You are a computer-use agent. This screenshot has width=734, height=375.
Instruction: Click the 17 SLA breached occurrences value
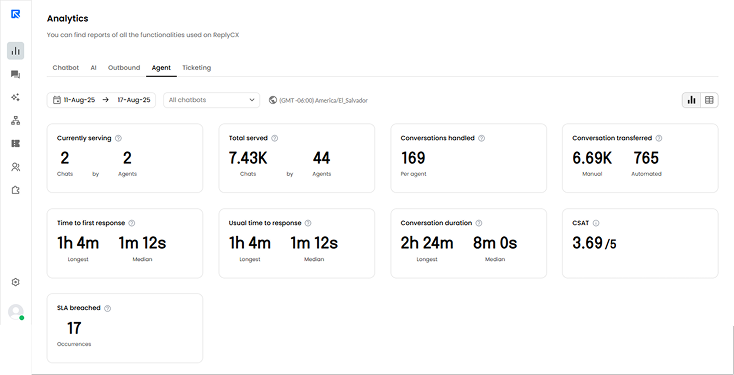pyautogui.click(x=74, y=328)
